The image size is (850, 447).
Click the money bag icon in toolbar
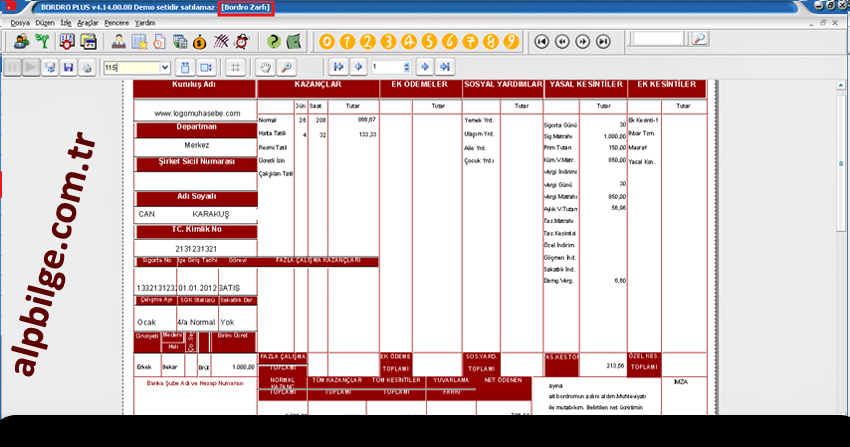(200, 41)
